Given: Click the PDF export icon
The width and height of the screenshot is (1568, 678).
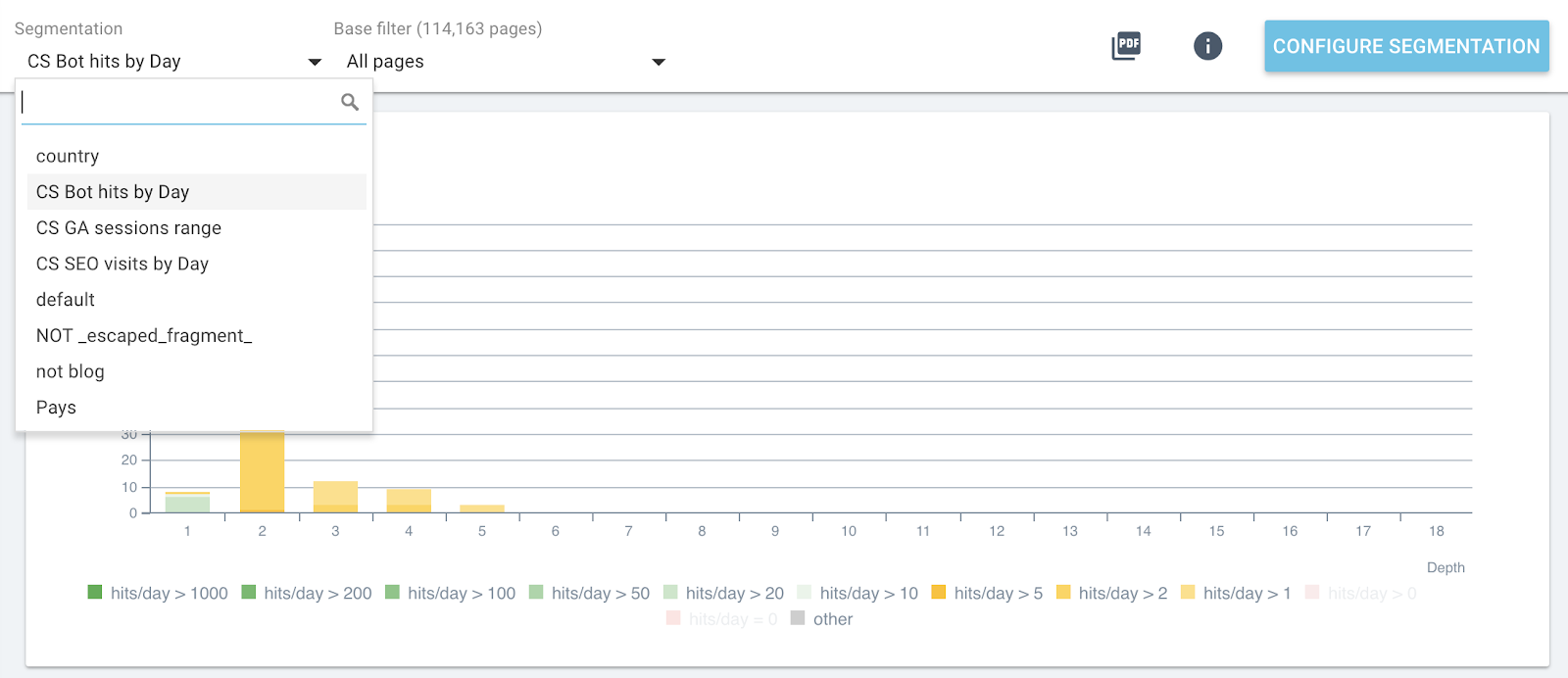Looking at the screenshot, I should point(1126,46).
